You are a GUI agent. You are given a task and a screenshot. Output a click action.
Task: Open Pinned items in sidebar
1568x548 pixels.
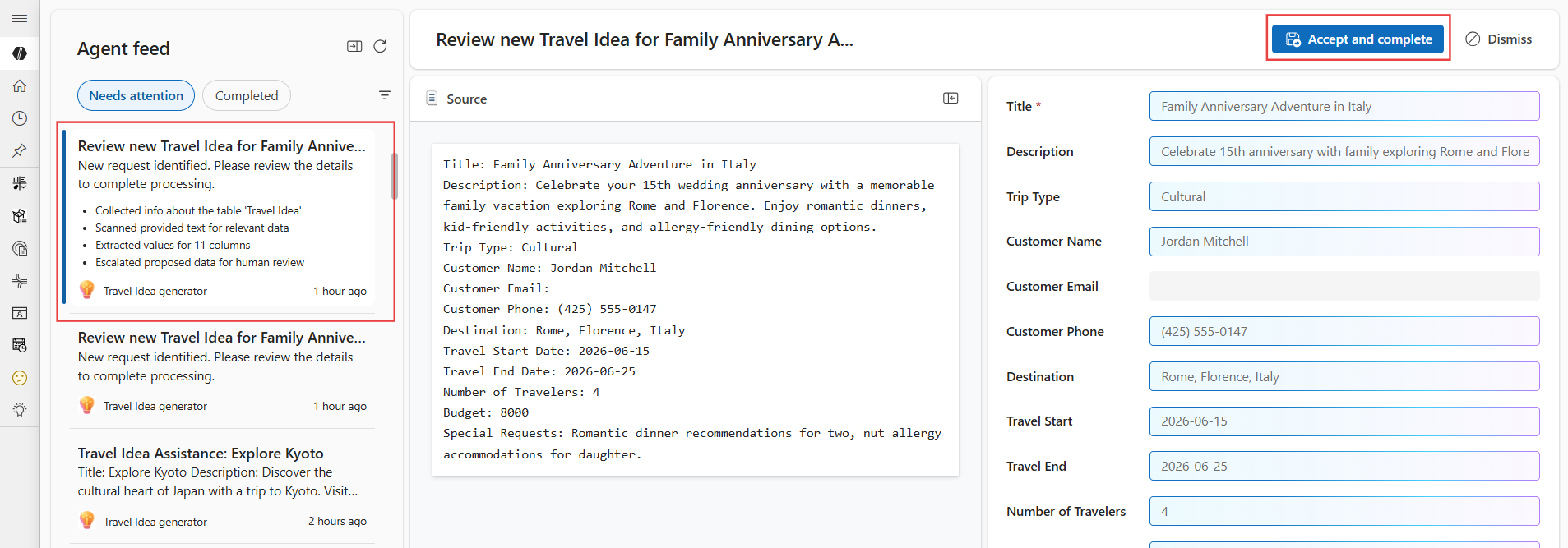click(x=20, y=150)
